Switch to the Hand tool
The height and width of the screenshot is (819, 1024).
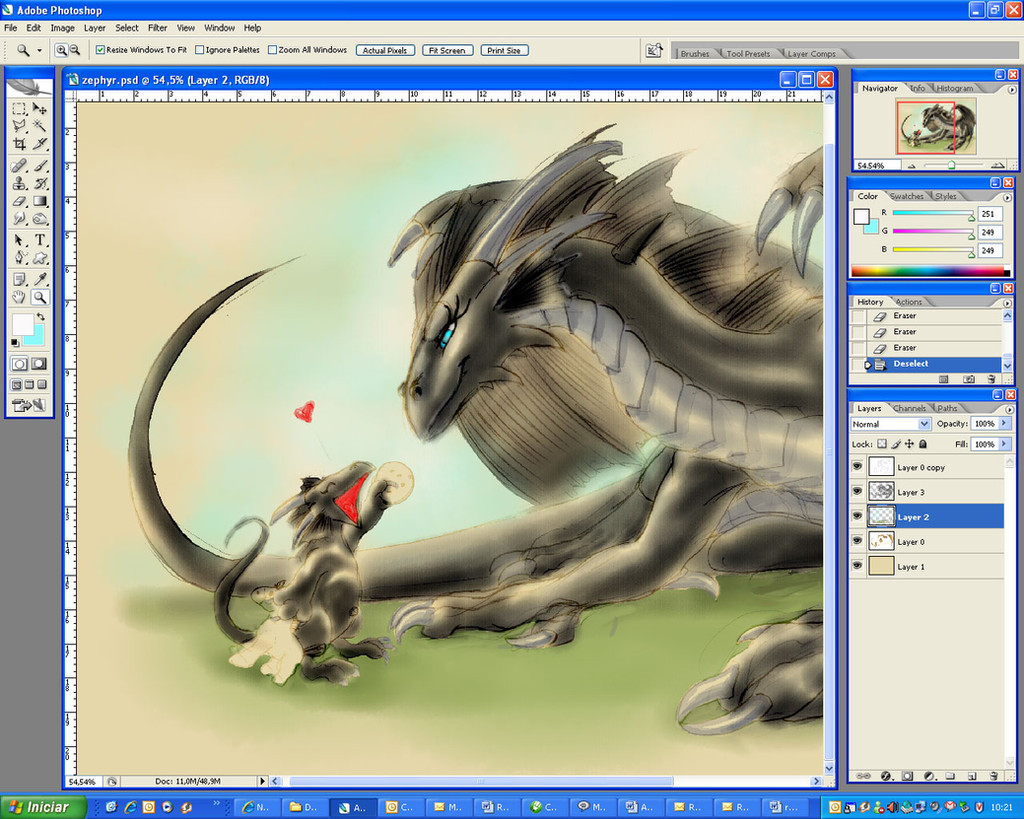[19, 297]
